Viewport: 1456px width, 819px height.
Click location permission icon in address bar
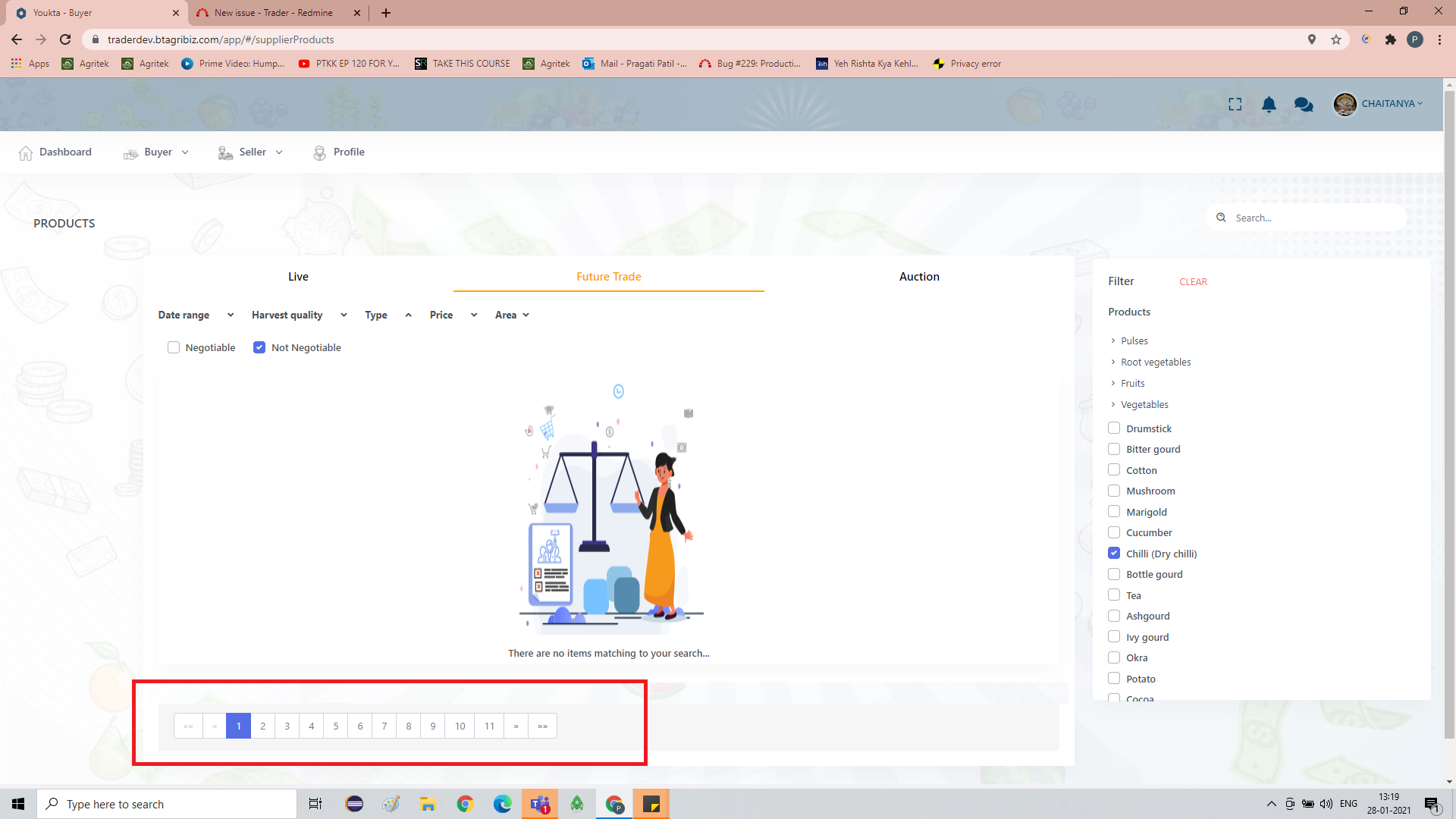pos(1312,39)
